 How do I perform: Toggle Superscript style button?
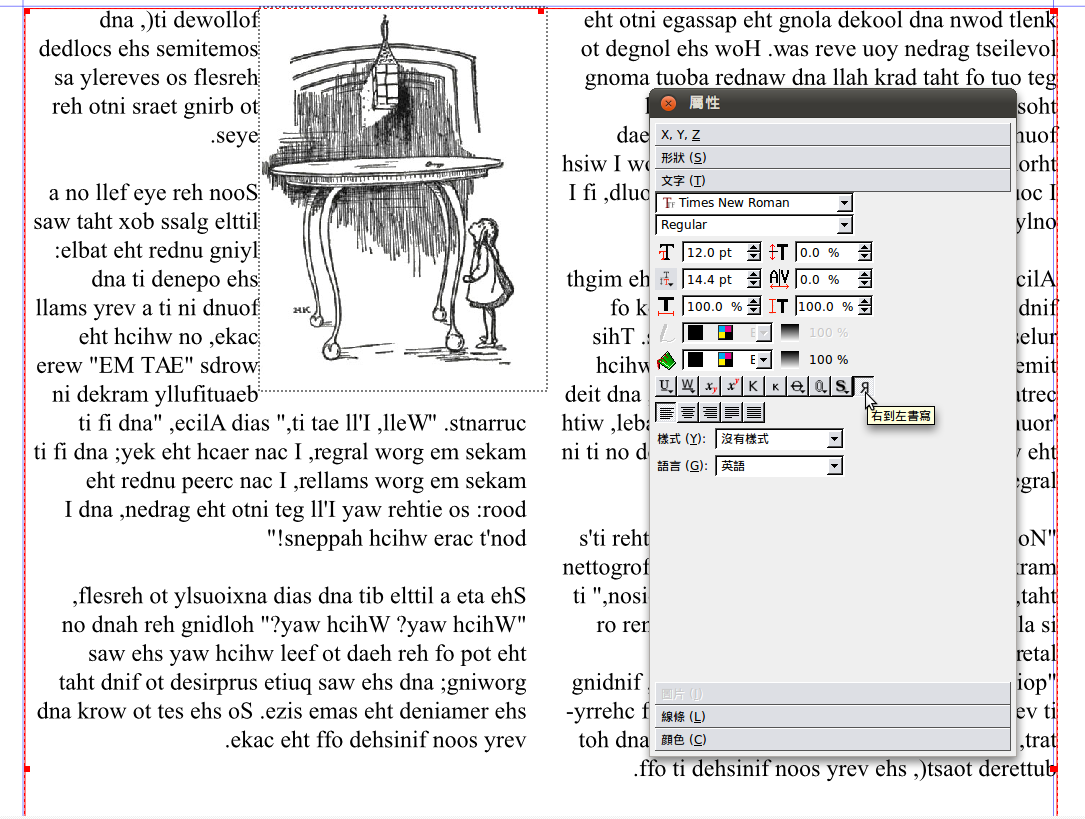[732, 386]
